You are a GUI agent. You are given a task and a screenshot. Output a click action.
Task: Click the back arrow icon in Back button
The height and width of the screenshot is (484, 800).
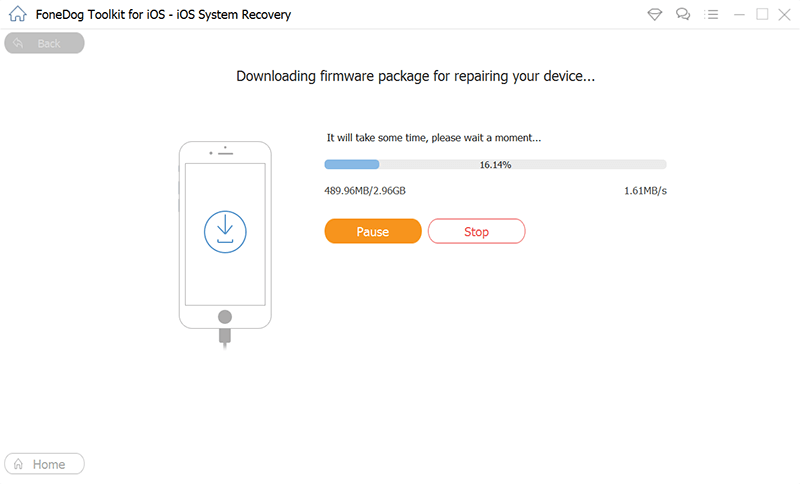pos(19,43)
